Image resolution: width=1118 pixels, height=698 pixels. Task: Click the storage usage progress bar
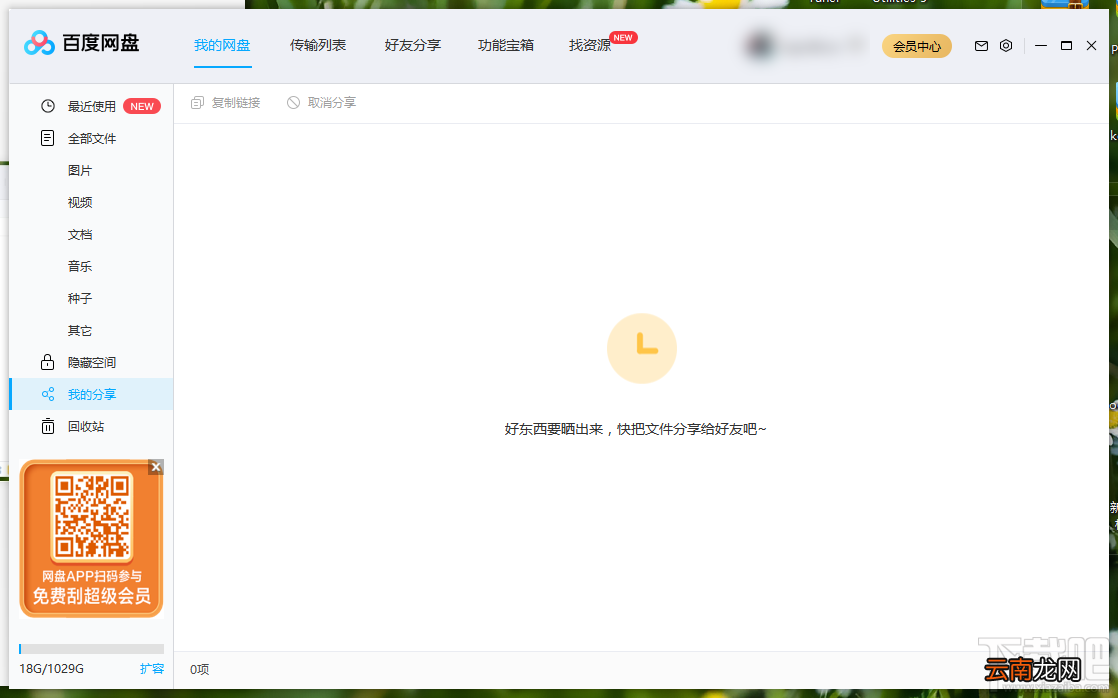91,649
